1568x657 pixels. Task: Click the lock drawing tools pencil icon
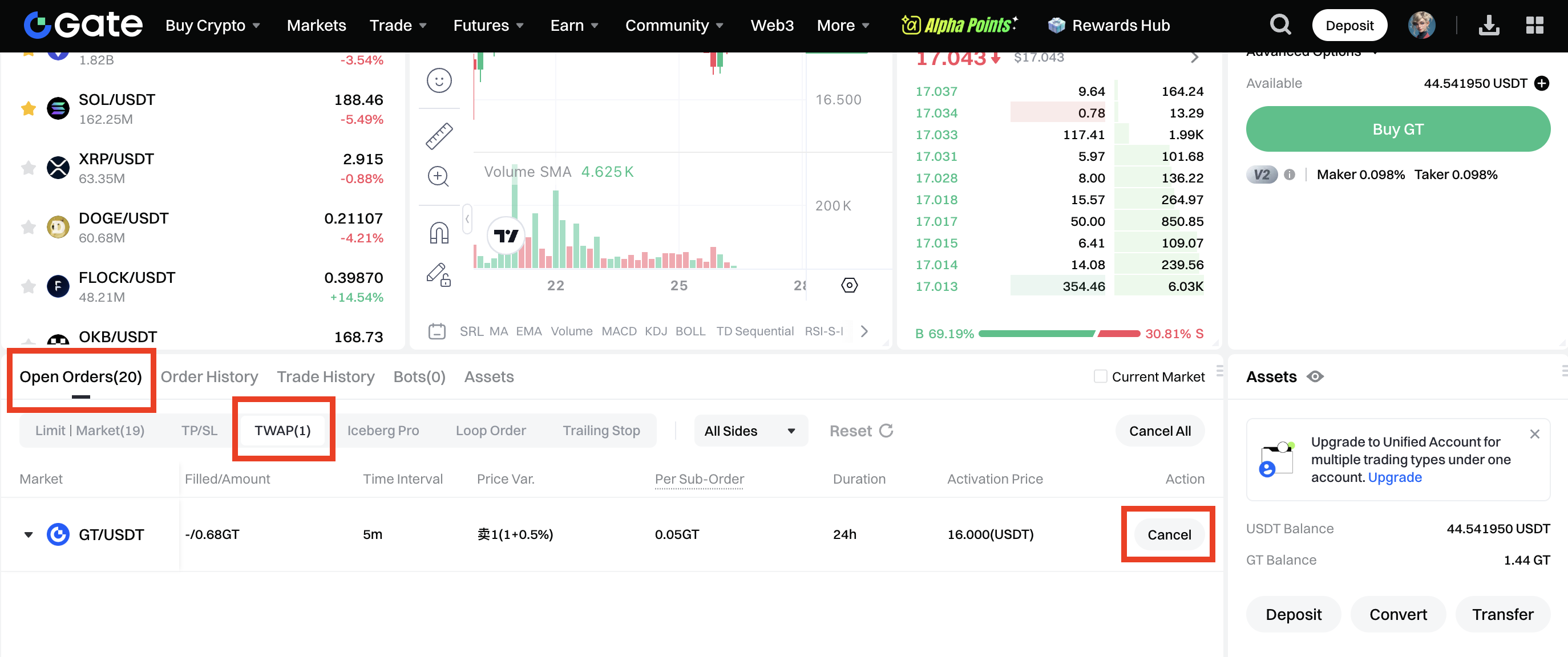click(438, 275)
